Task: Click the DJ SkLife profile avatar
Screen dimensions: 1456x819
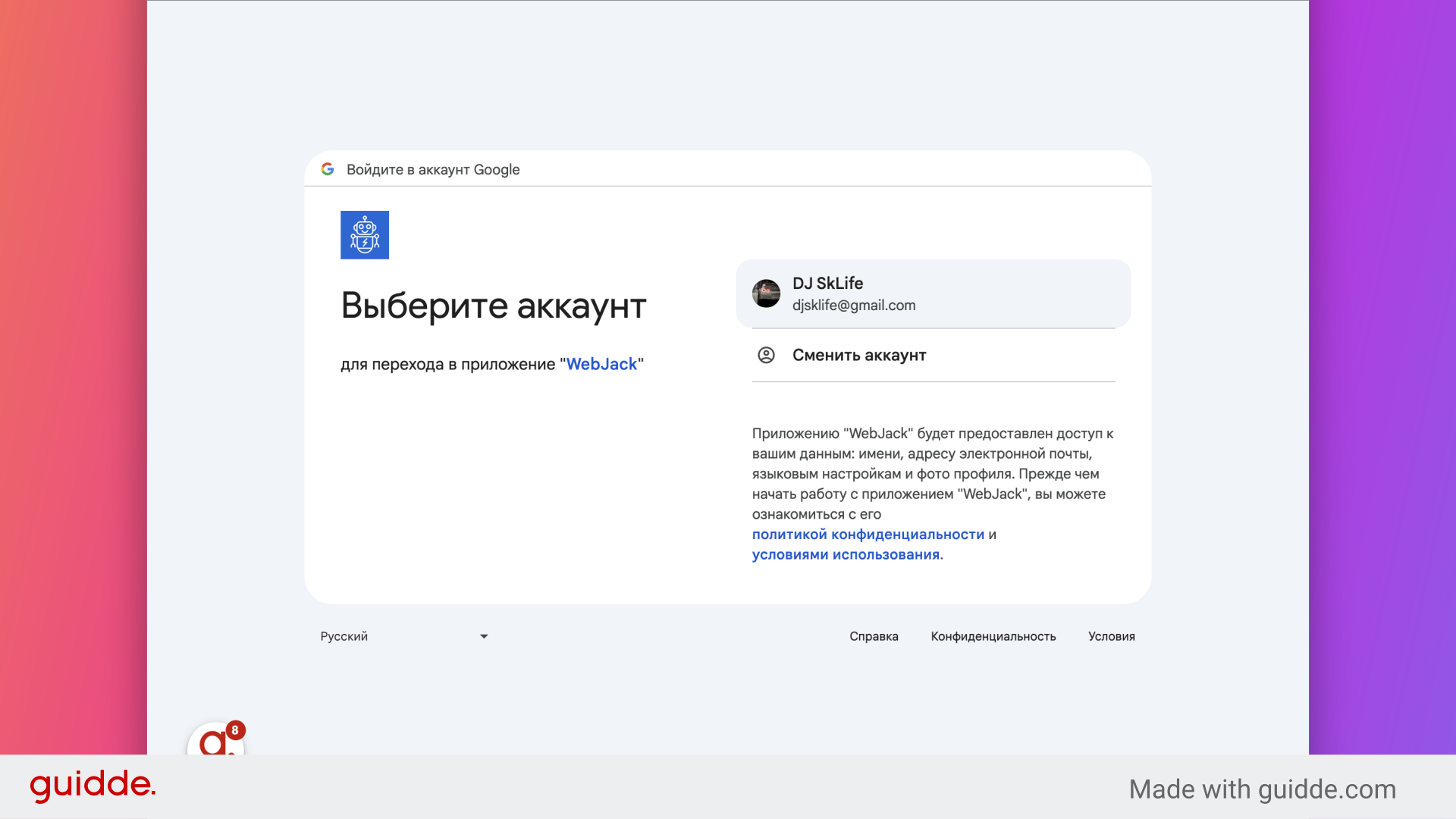Action: [x=766, y=293]
